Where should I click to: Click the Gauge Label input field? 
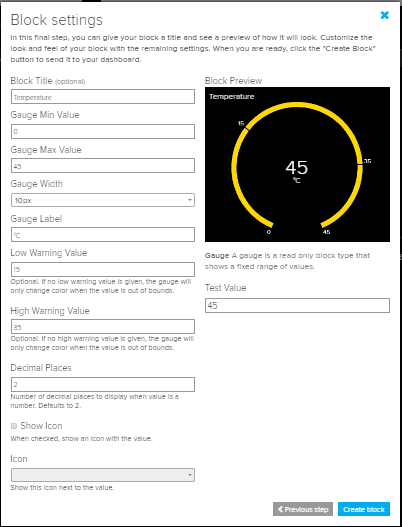(103, 235)
